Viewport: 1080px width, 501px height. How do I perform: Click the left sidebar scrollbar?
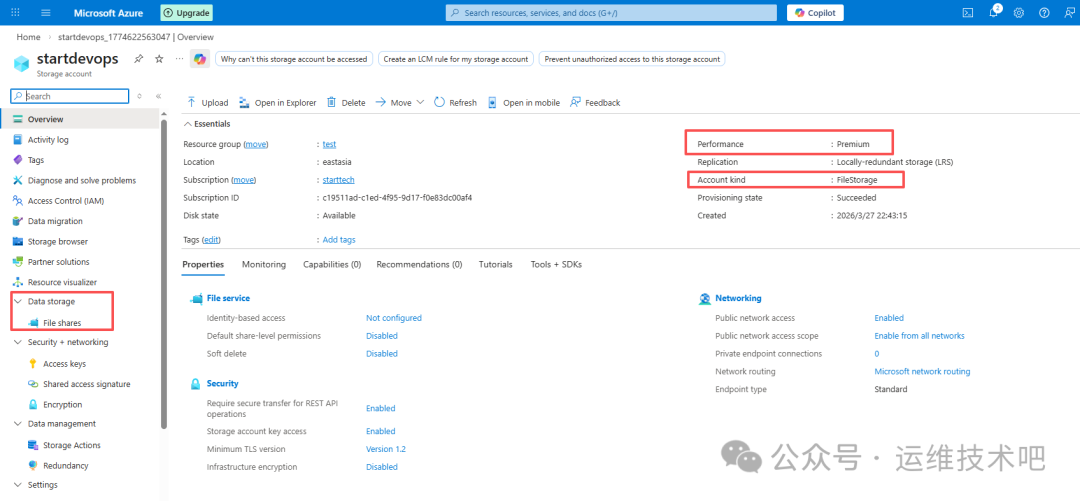(x=164, y=270)
